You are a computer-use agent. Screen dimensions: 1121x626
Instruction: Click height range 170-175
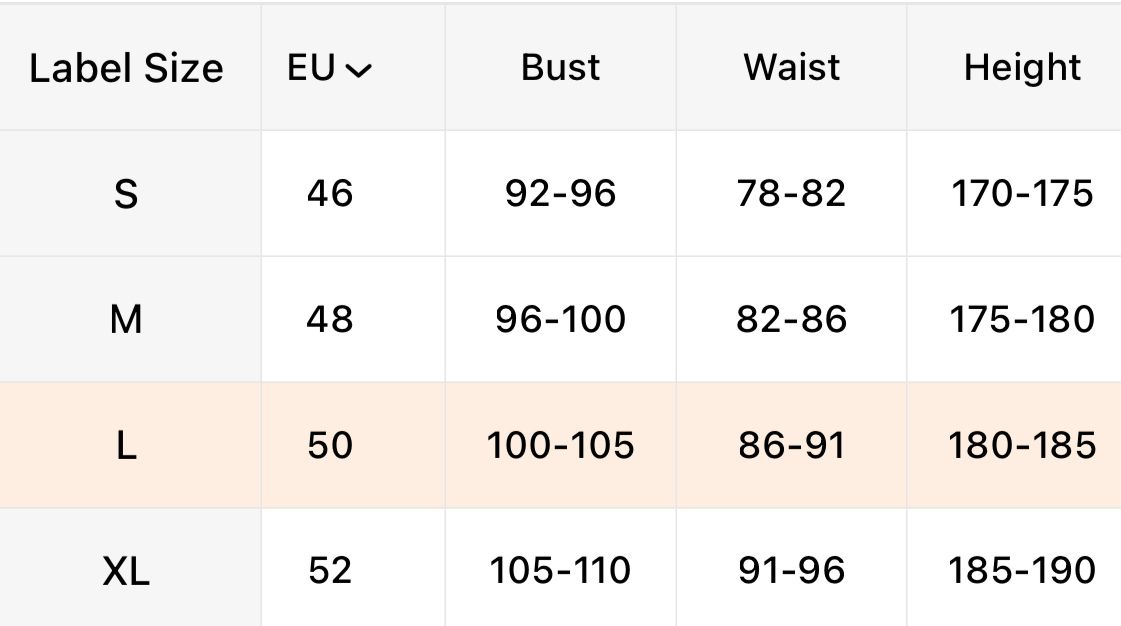coord(1022,193)
